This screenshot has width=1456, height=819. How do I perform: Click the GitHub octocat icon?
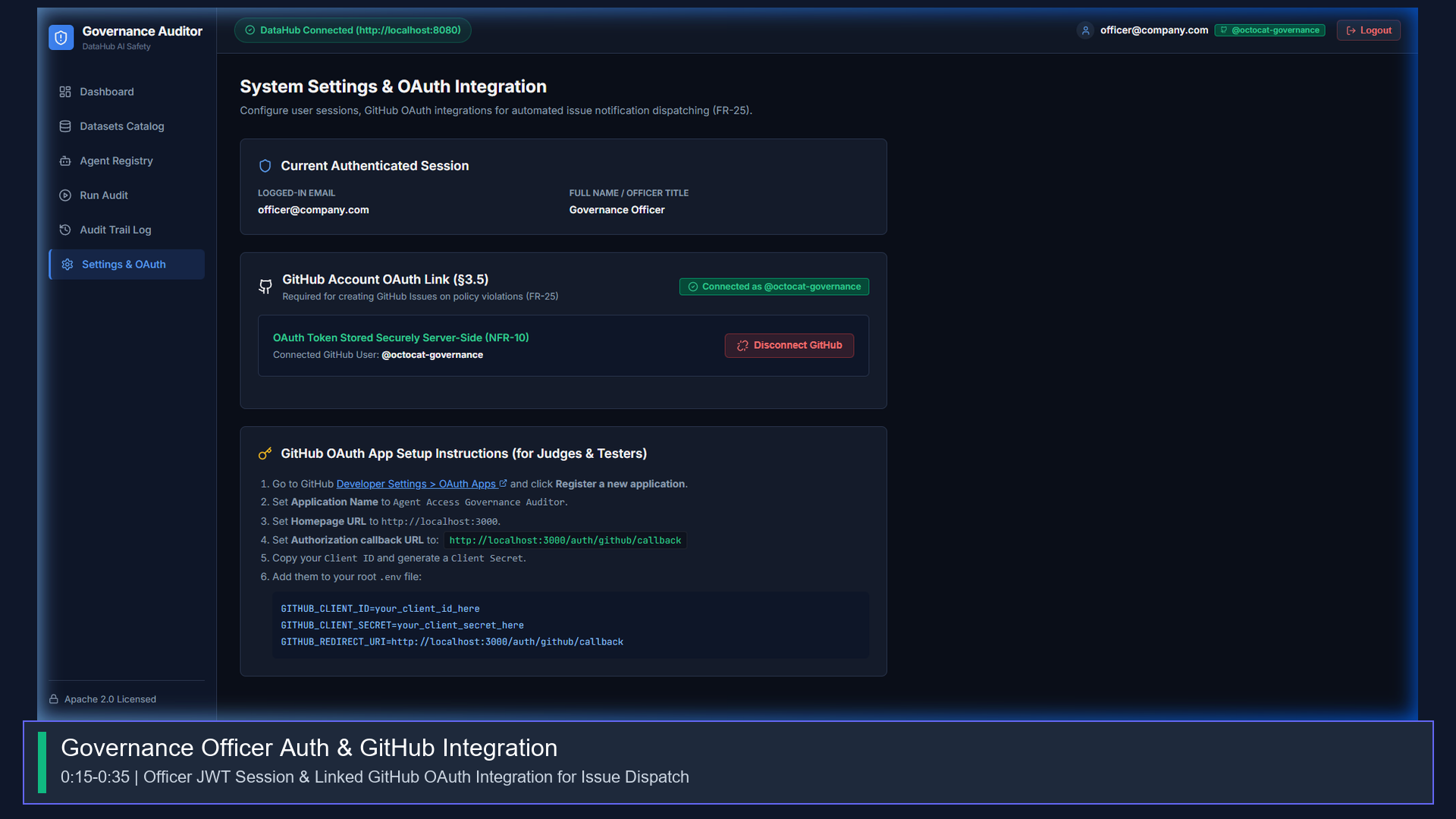coord(265,287)
